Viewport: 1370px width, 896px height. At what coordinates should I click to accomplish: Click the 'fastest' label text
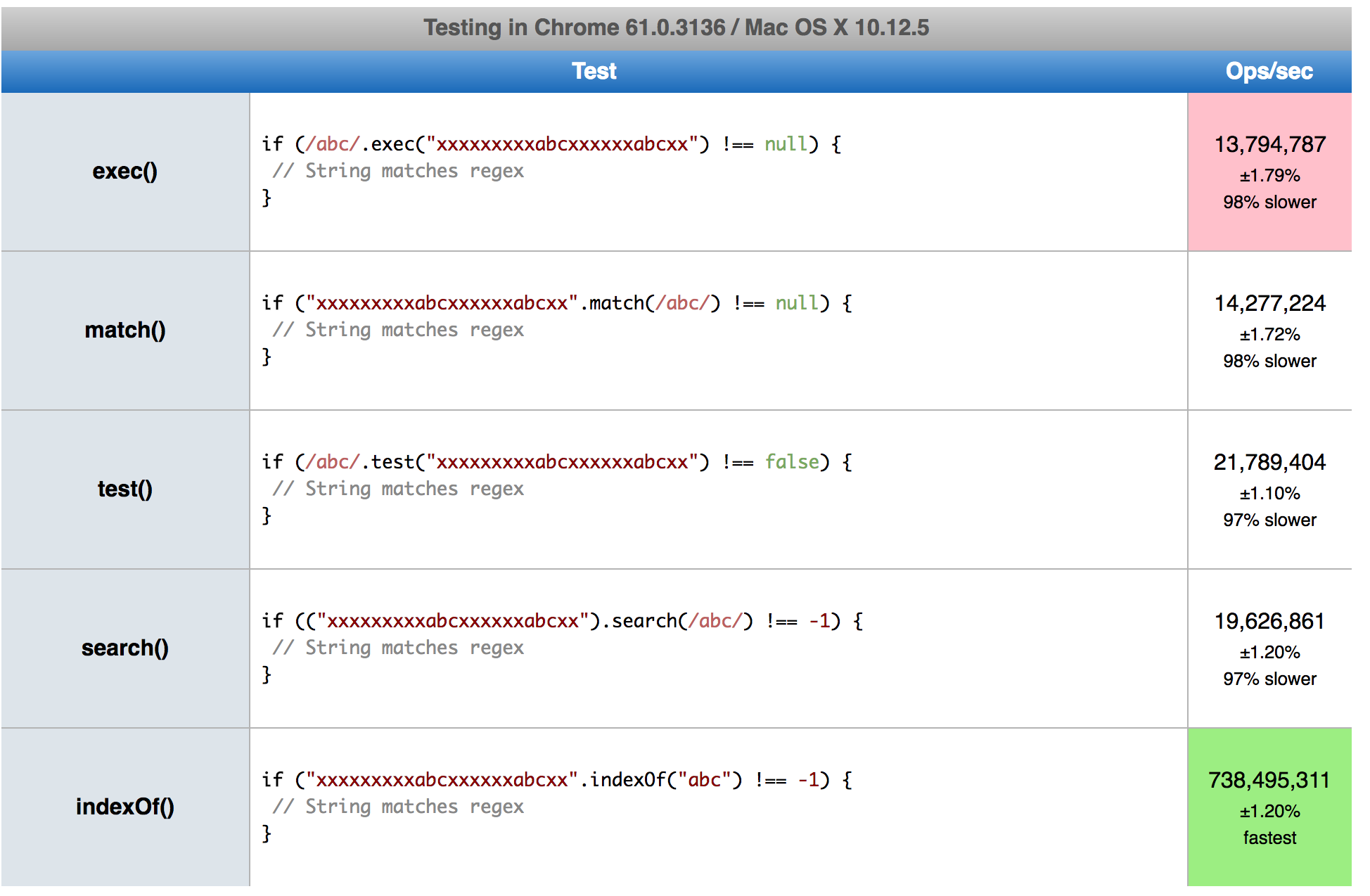click(x=1269, y=838)
